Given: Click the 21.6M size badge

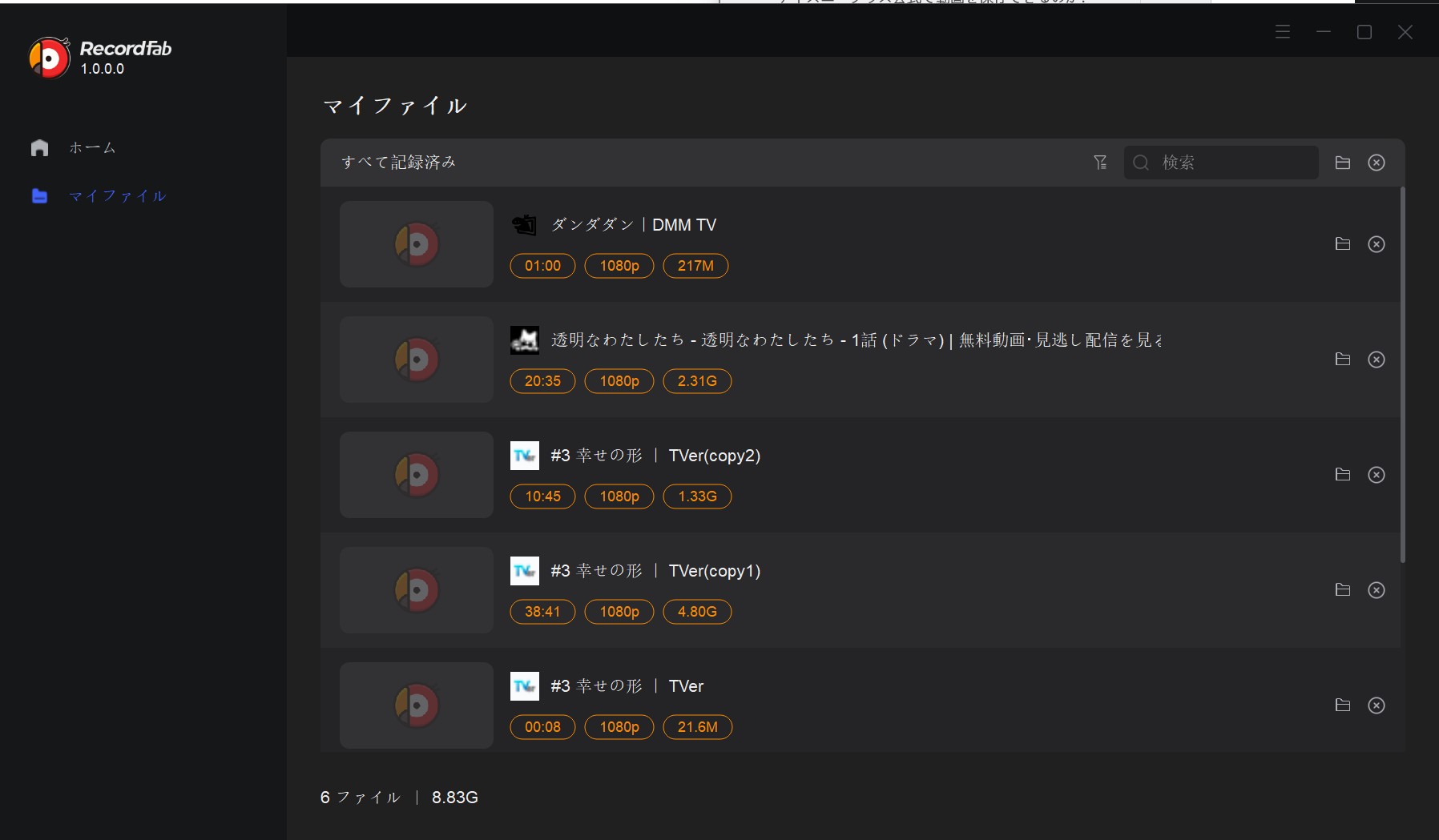Looking at the screenshot, I should 697,727.
